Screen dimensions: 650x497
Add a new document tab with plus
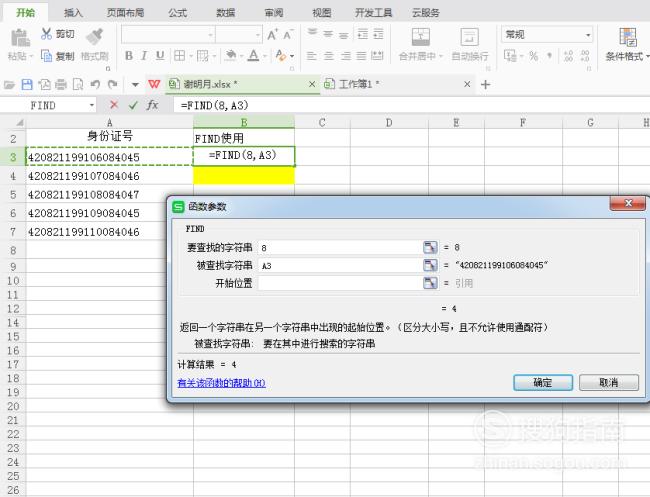click(x=485, y=85)
